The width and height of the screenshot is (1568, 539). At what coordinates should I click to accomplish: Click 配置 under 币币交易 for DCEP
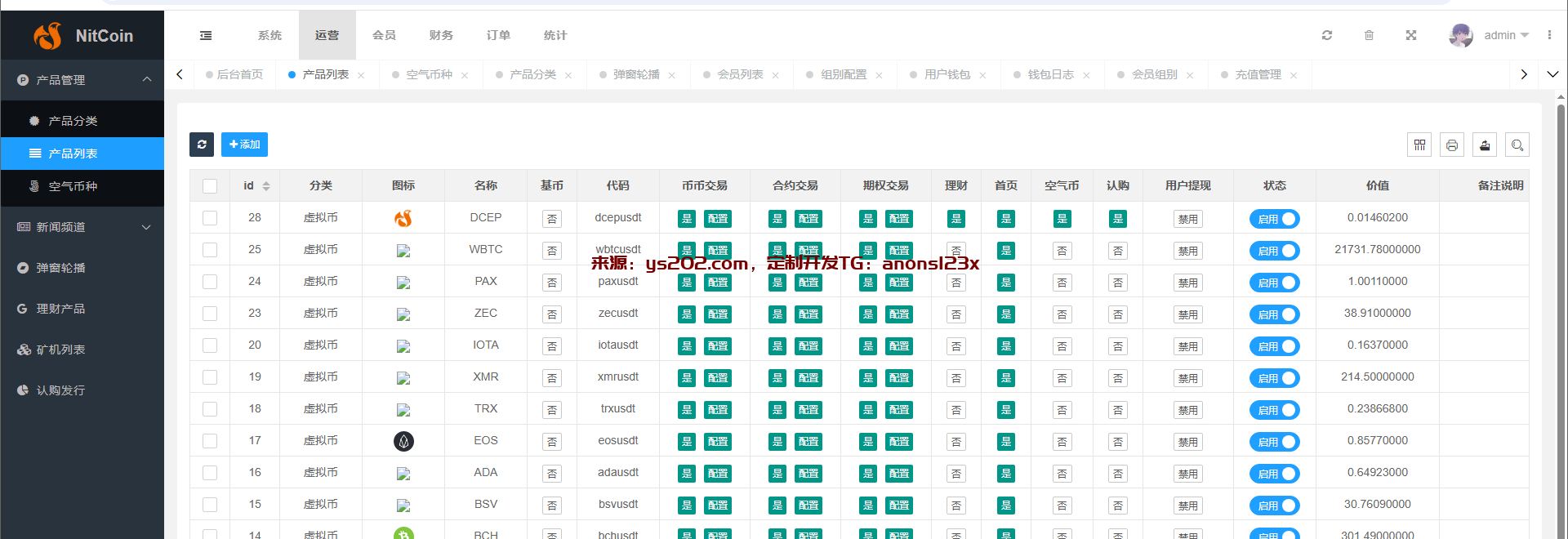(x=718, y=219)
